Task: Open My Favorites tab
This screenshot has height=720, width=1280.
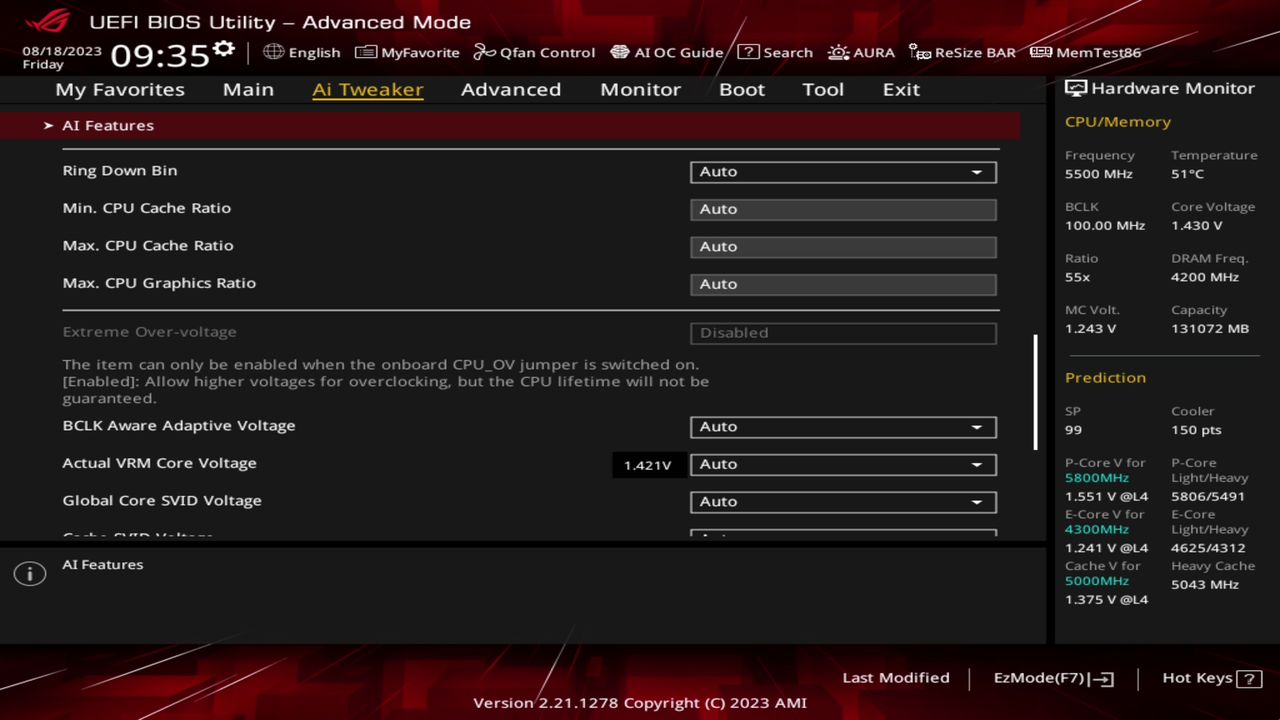Action: click(120, 89)
